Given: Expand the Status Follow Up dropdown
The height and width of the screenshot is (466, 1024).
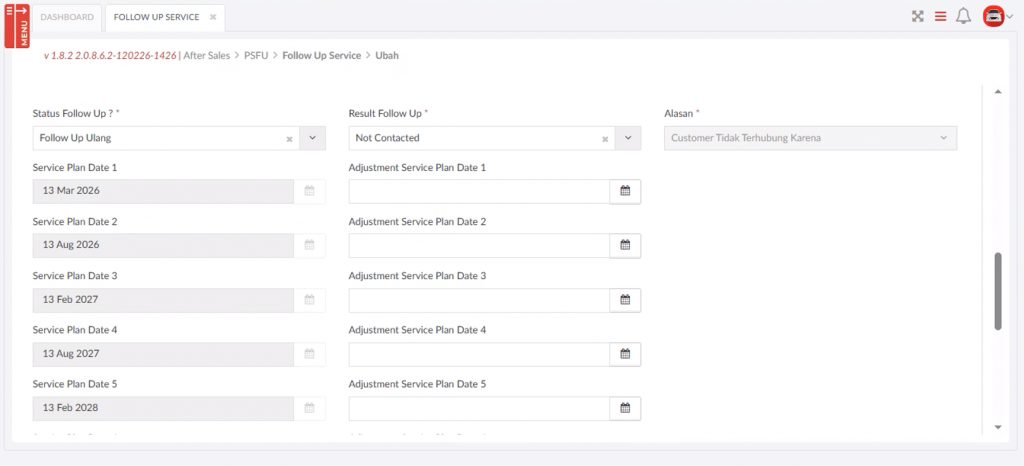Looking at the screenshot, I should coord(312,138).
